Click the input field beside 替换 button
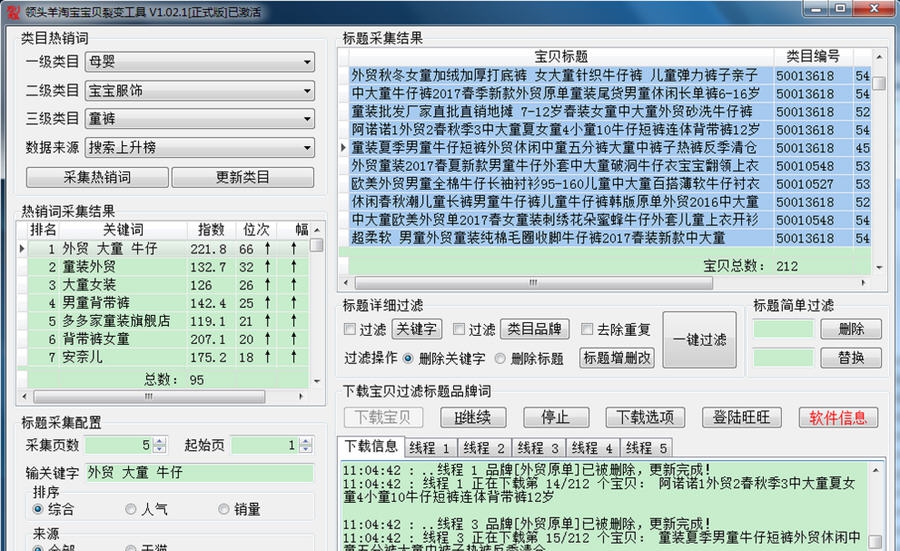The image size is (900, 551). pos(783,358)
